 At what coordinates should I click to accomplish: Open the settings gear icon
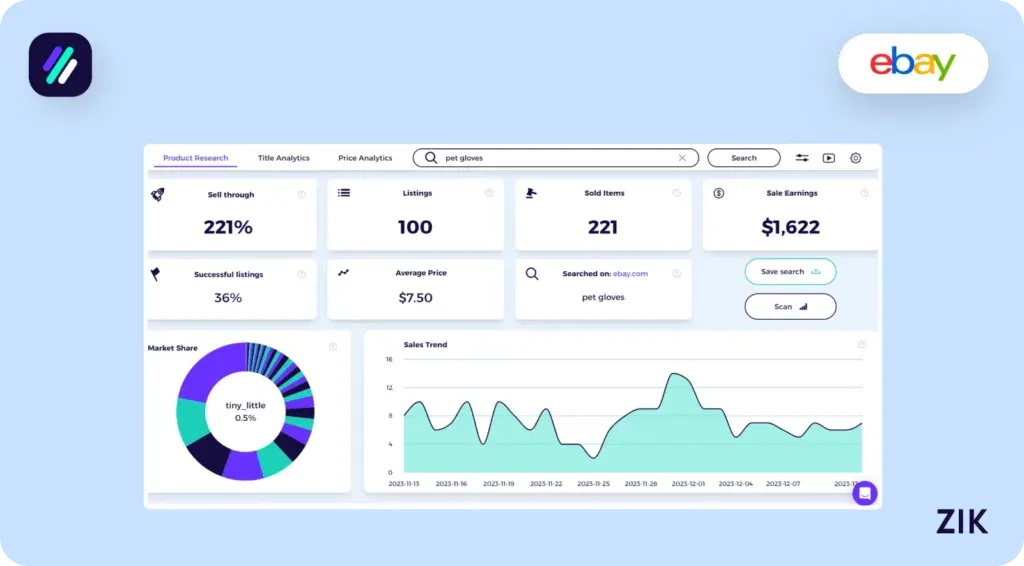point(855,158)
